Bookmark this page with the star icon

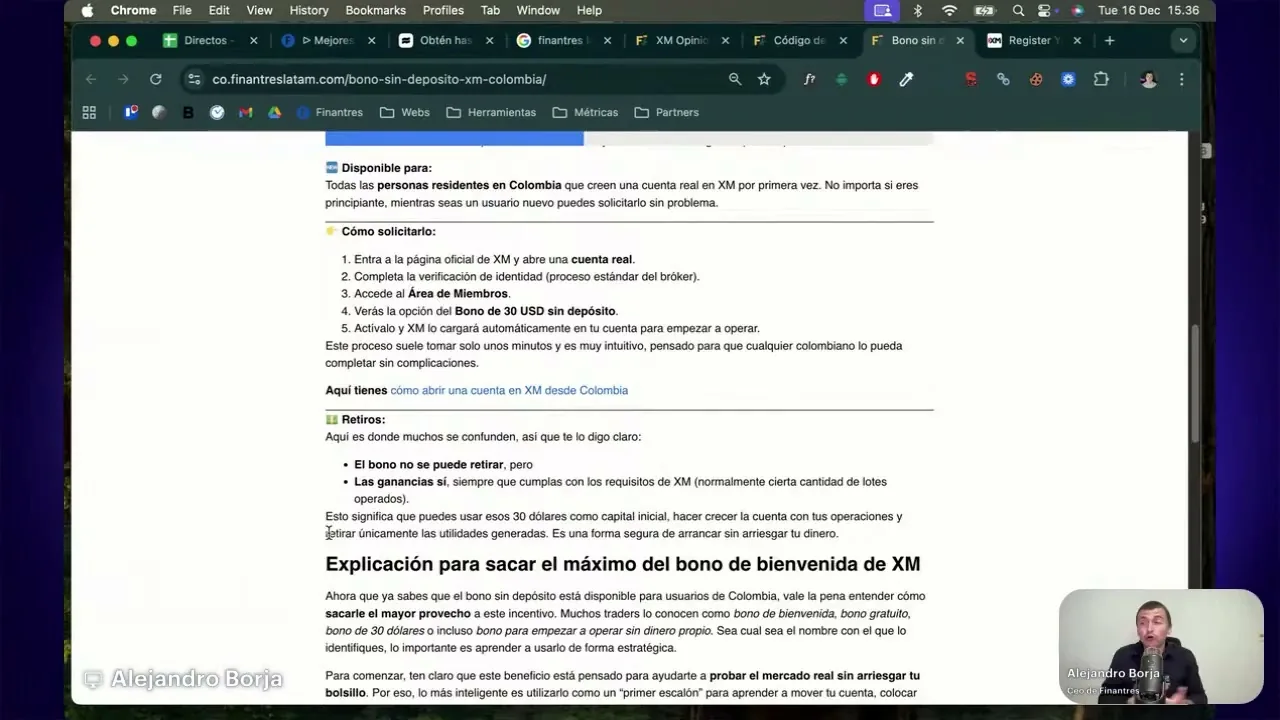click(764, 79)
